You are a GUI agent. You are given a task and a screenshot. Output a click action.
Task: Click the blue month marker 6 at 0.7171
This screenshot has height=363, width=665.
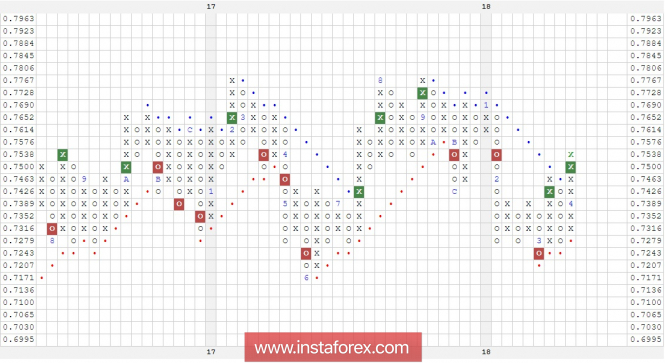point(306,278)
